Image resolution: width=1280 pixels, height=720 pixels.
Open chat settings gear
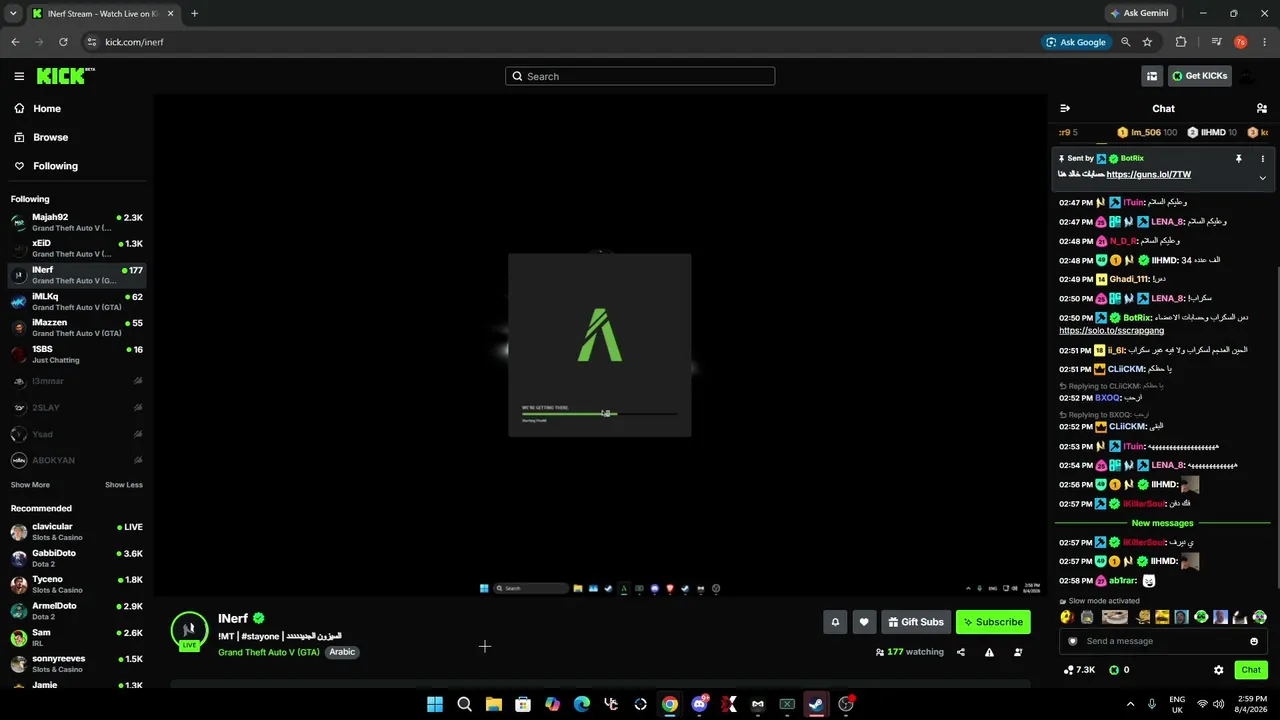tap(1218, 670)
